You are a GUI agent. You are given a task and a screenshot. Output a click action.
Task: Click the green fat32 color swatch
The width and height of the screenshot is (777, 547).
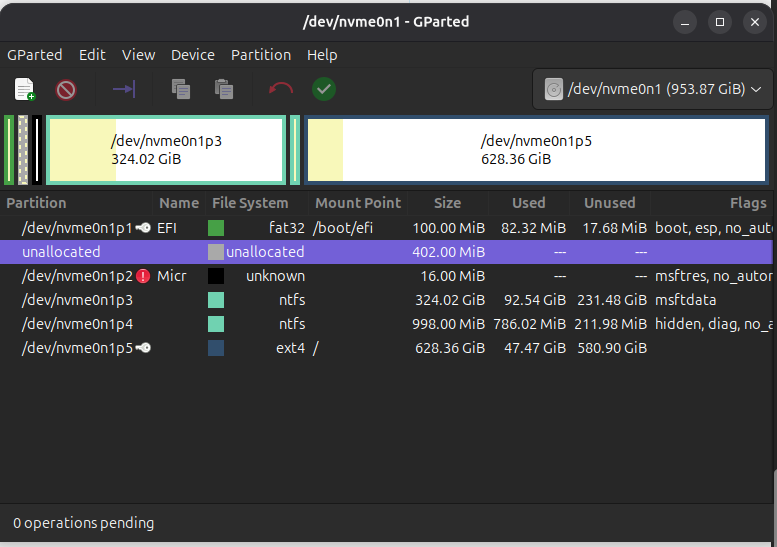point(216,228)
